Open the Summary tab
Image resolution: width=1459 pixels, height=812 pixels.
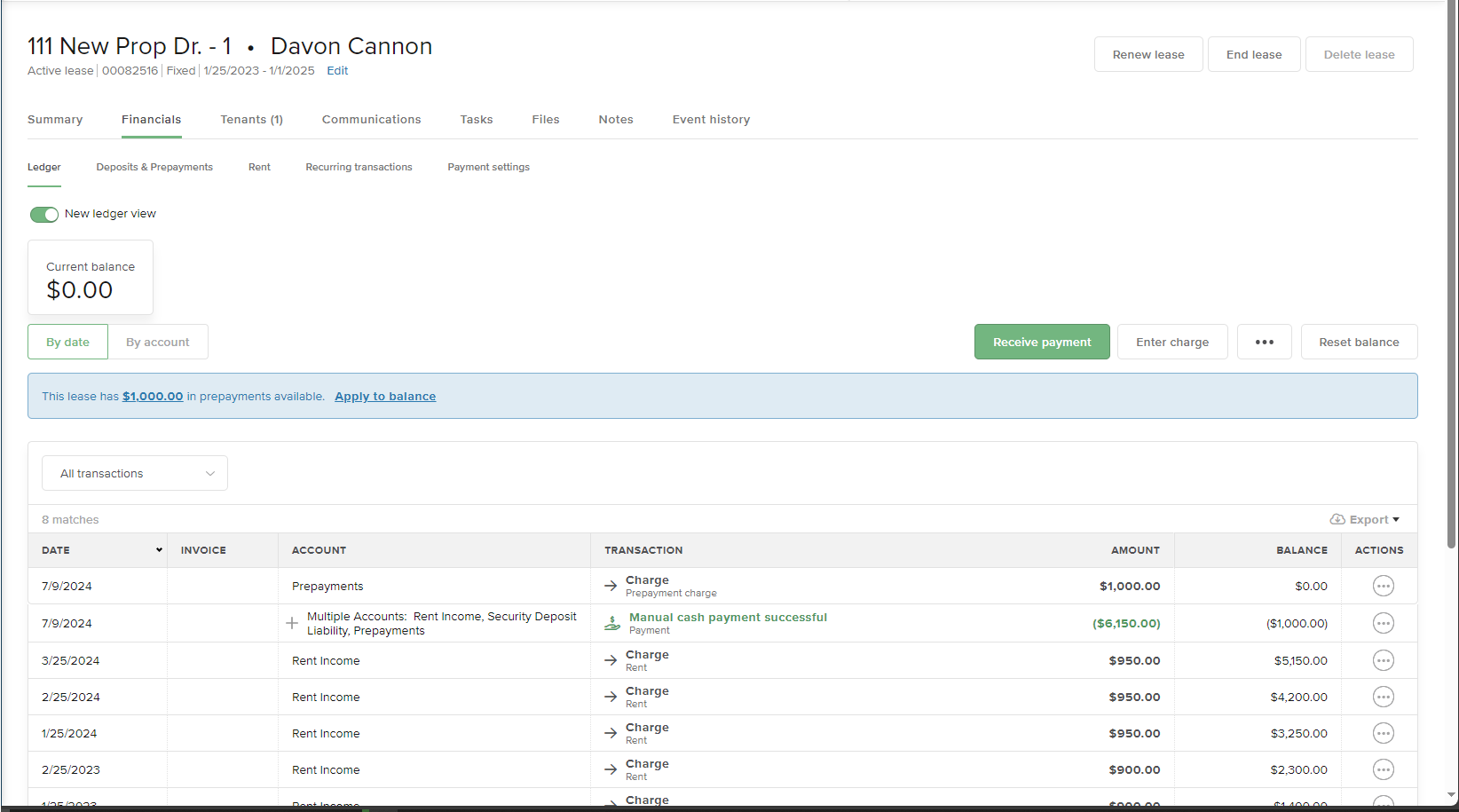point(55,119)
